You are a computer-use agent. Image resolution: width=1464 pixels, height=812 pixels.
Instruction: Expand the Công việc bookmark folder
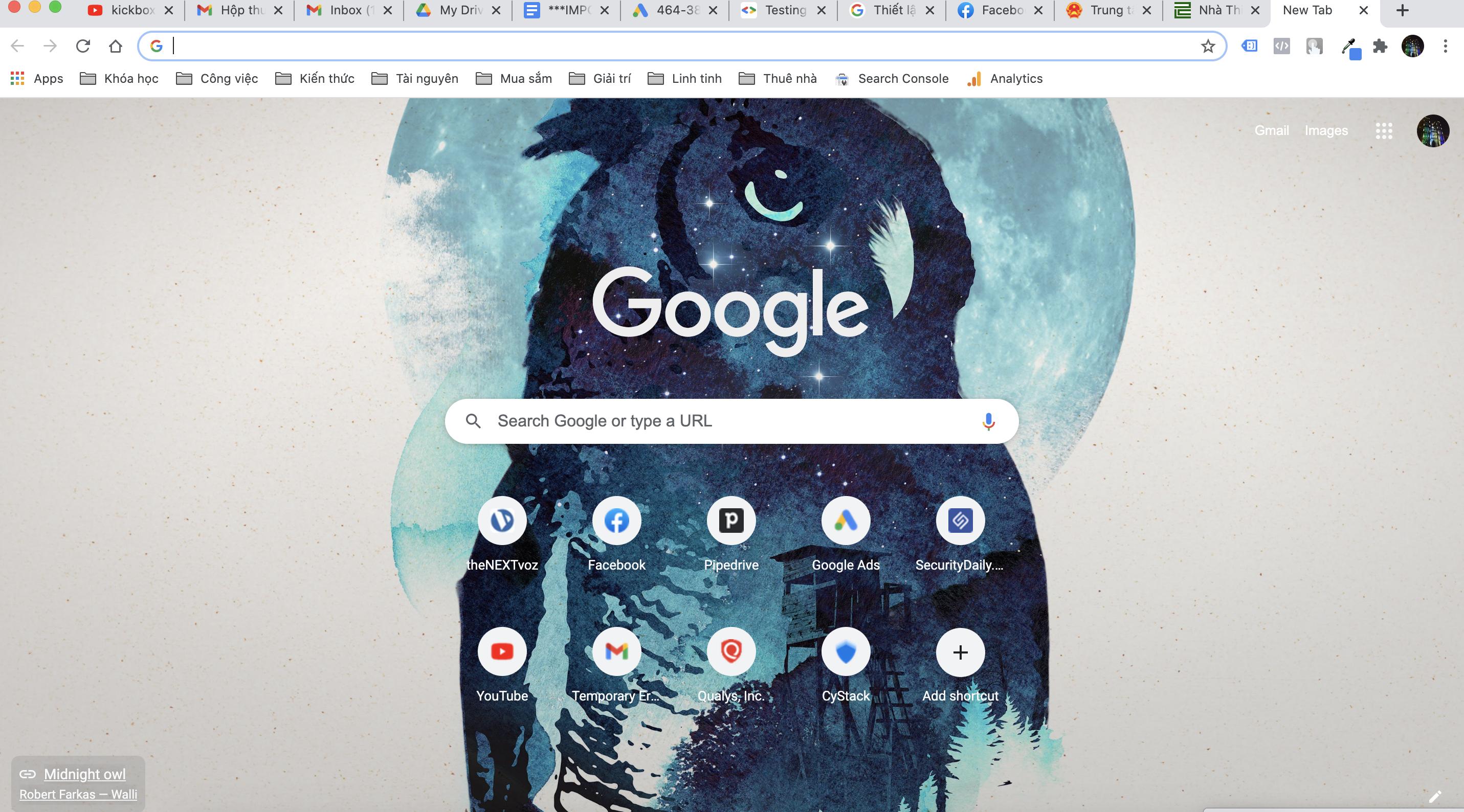[216, 78]
